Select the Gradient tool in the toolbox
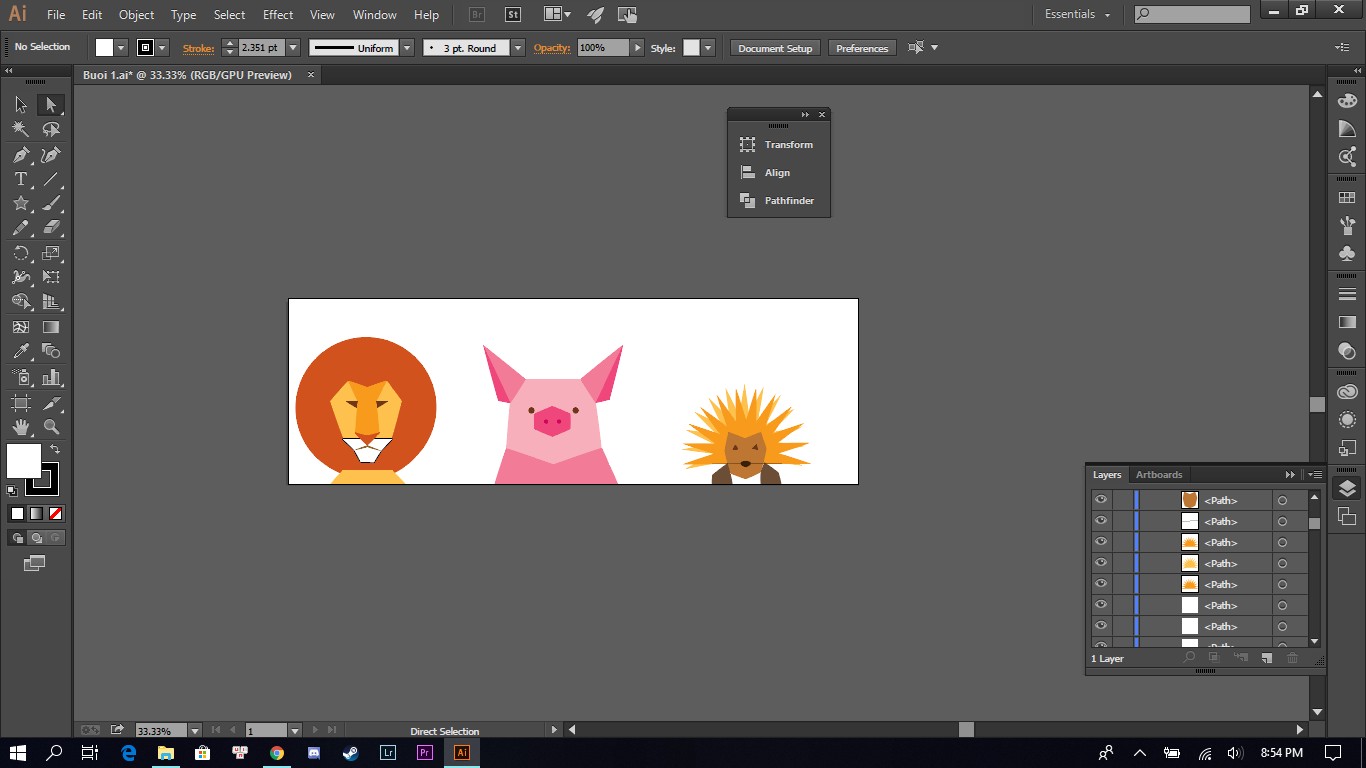Image resolution: width=1366 pixels, height=768 pixels. point(51,327)
